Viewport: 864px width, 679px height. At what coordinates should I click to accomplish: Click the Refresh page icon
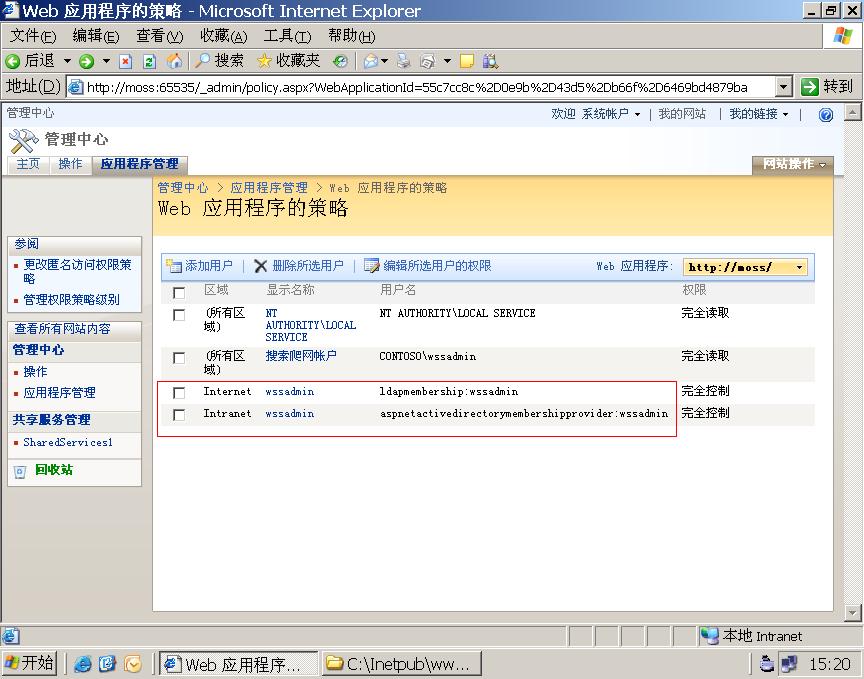tap(150, 61)
